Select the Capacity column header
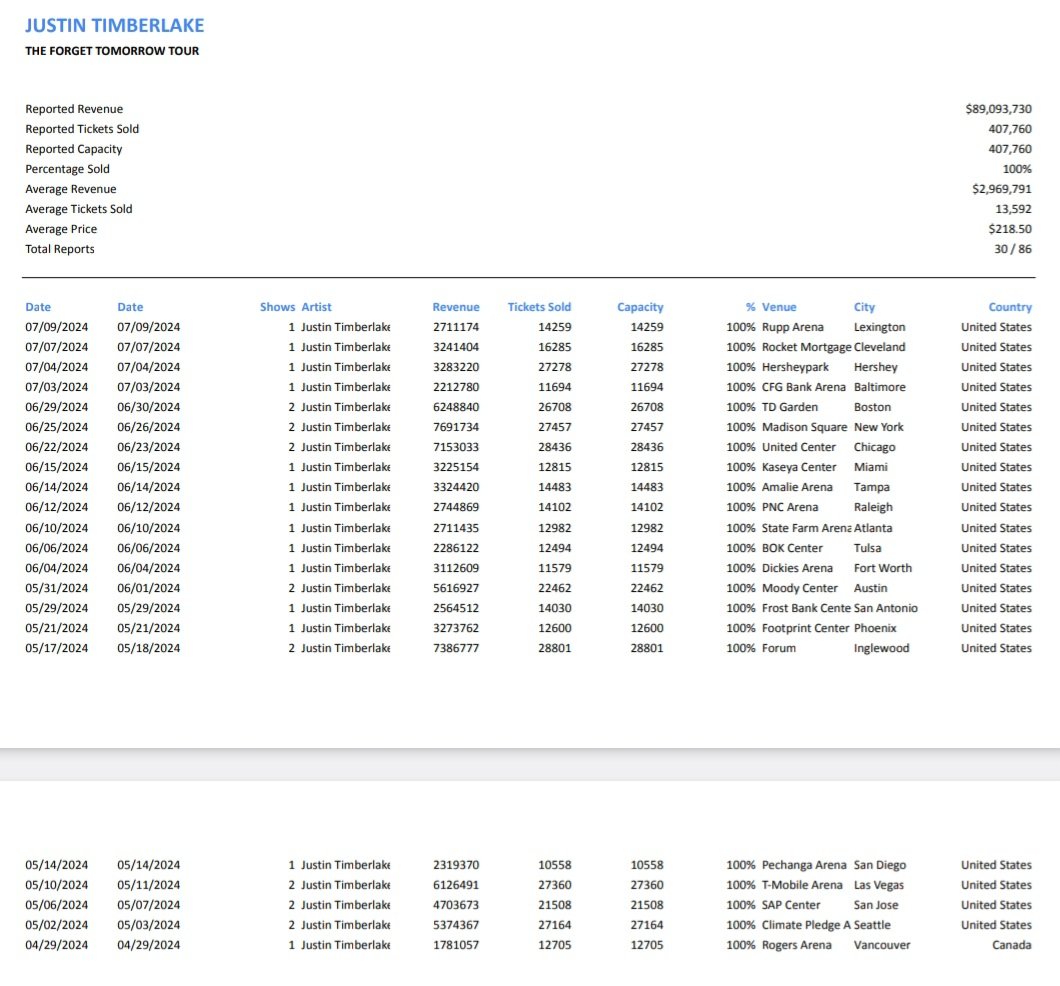Screen dimensions: 1060x986 tap(640, 307)
